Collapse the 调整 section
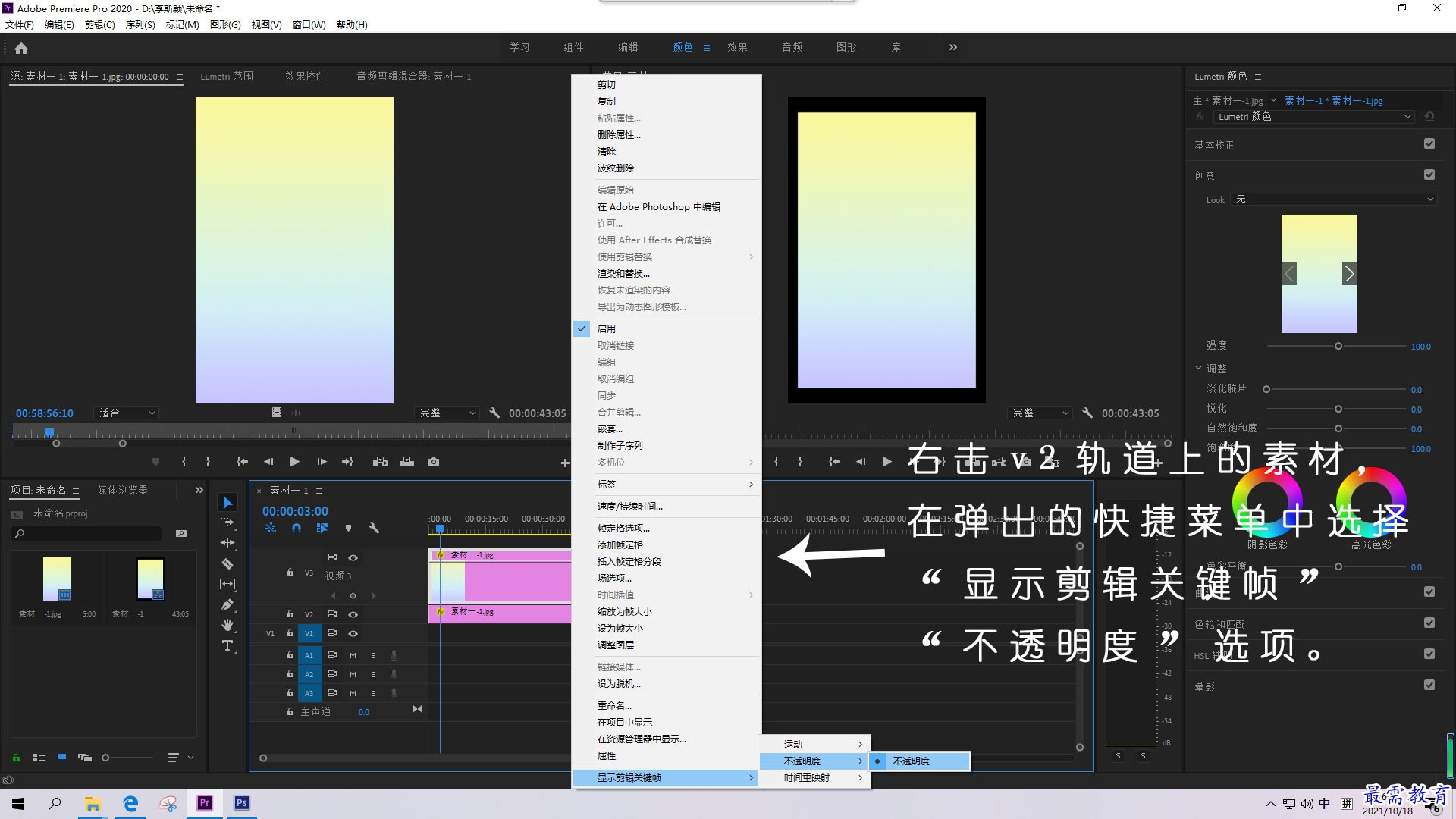This screenshot has width=1456, height=819. coord(1198,368)
